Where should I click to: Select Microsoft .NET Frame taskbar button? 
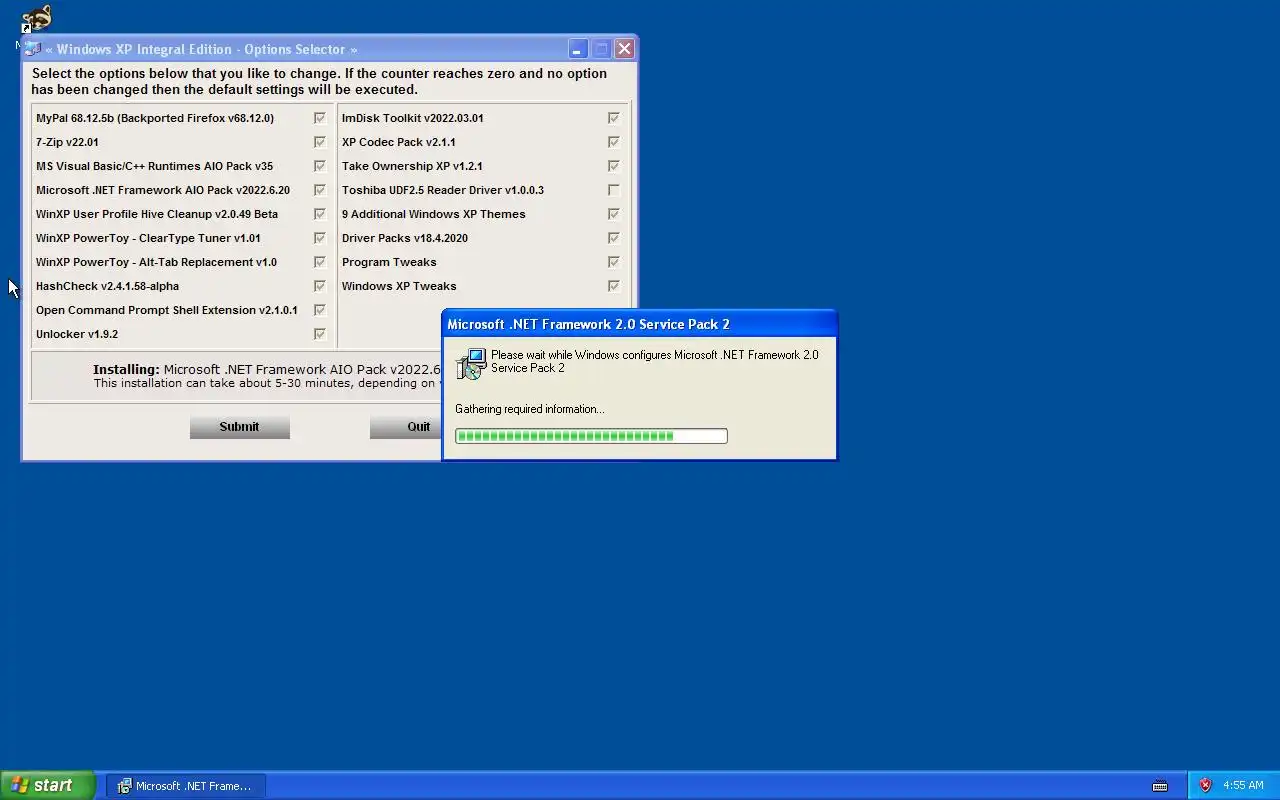click(x=187, y=786)
